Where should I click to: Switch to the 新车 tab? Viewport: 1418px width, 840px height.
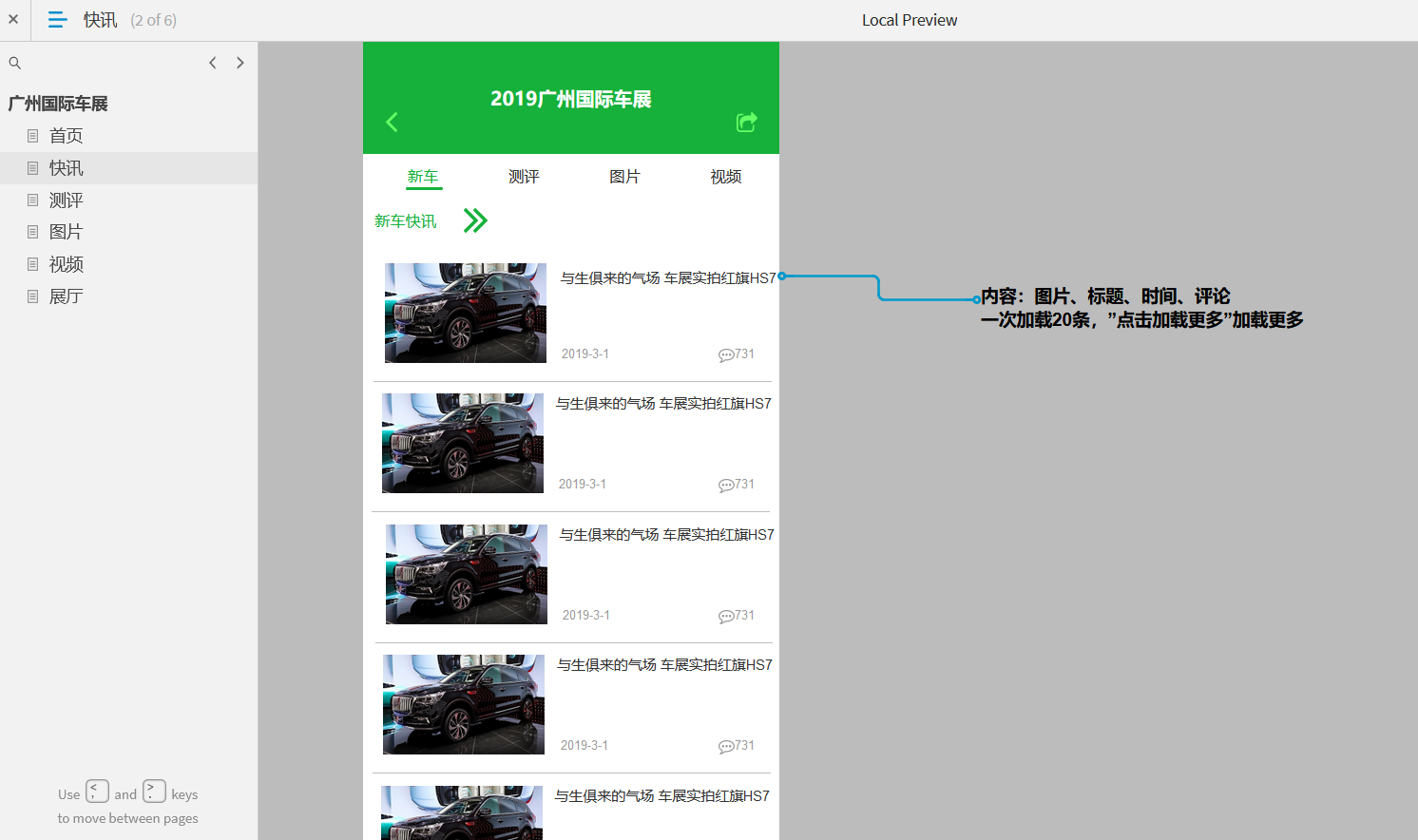tap(423, 177)
